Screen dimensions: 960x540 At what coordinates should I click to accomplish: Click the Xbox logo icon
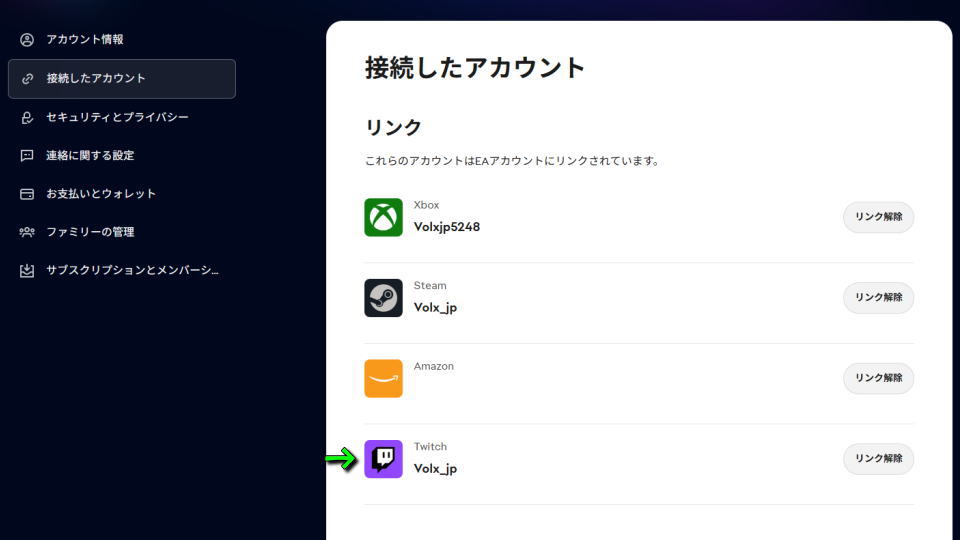(x=383, y=217)
